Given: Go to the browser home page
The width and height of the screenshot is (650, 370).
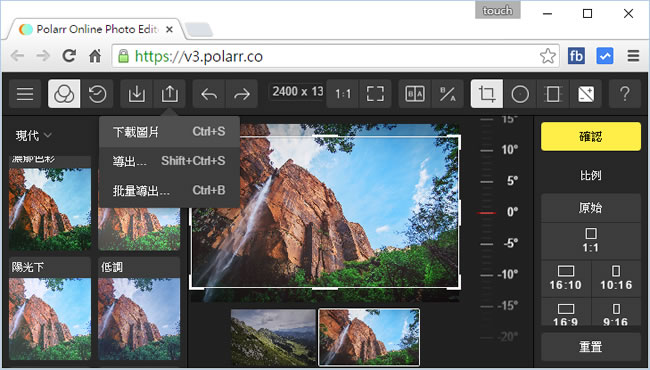Looking at the screenshot, I should [x=95, y=56].
